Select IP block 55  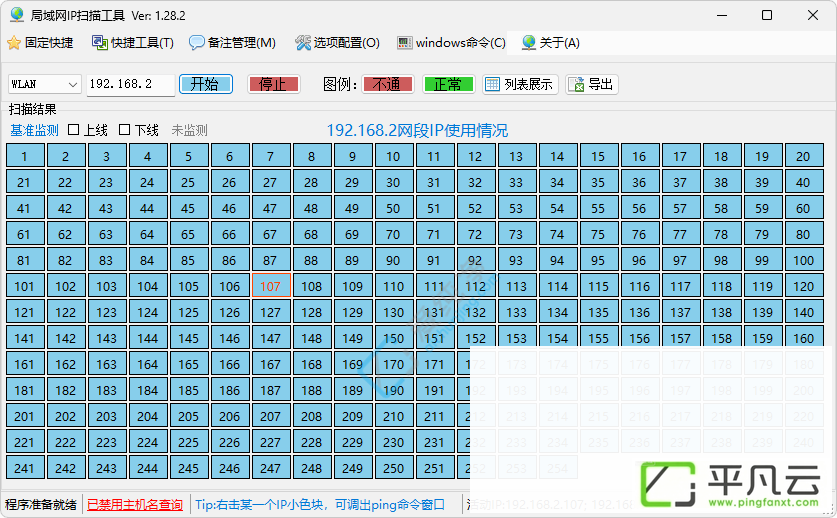click(x=598, y=208)
